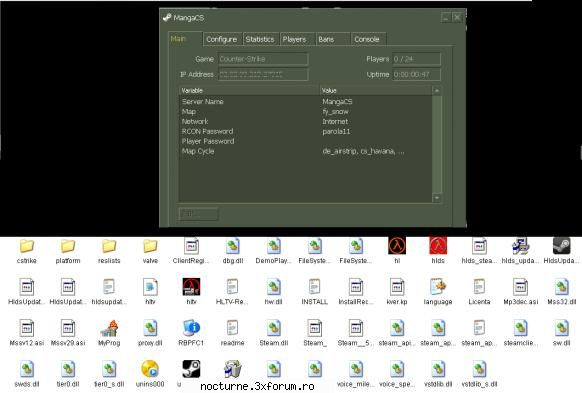Screen dimensions: 582x393
Task: Click the Players count field 0 / 24
Action: tap(416, 59)
